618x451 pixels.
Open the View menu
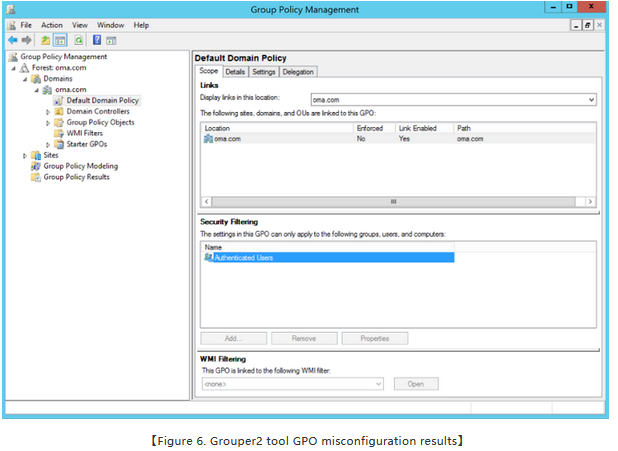coord(80,24)
